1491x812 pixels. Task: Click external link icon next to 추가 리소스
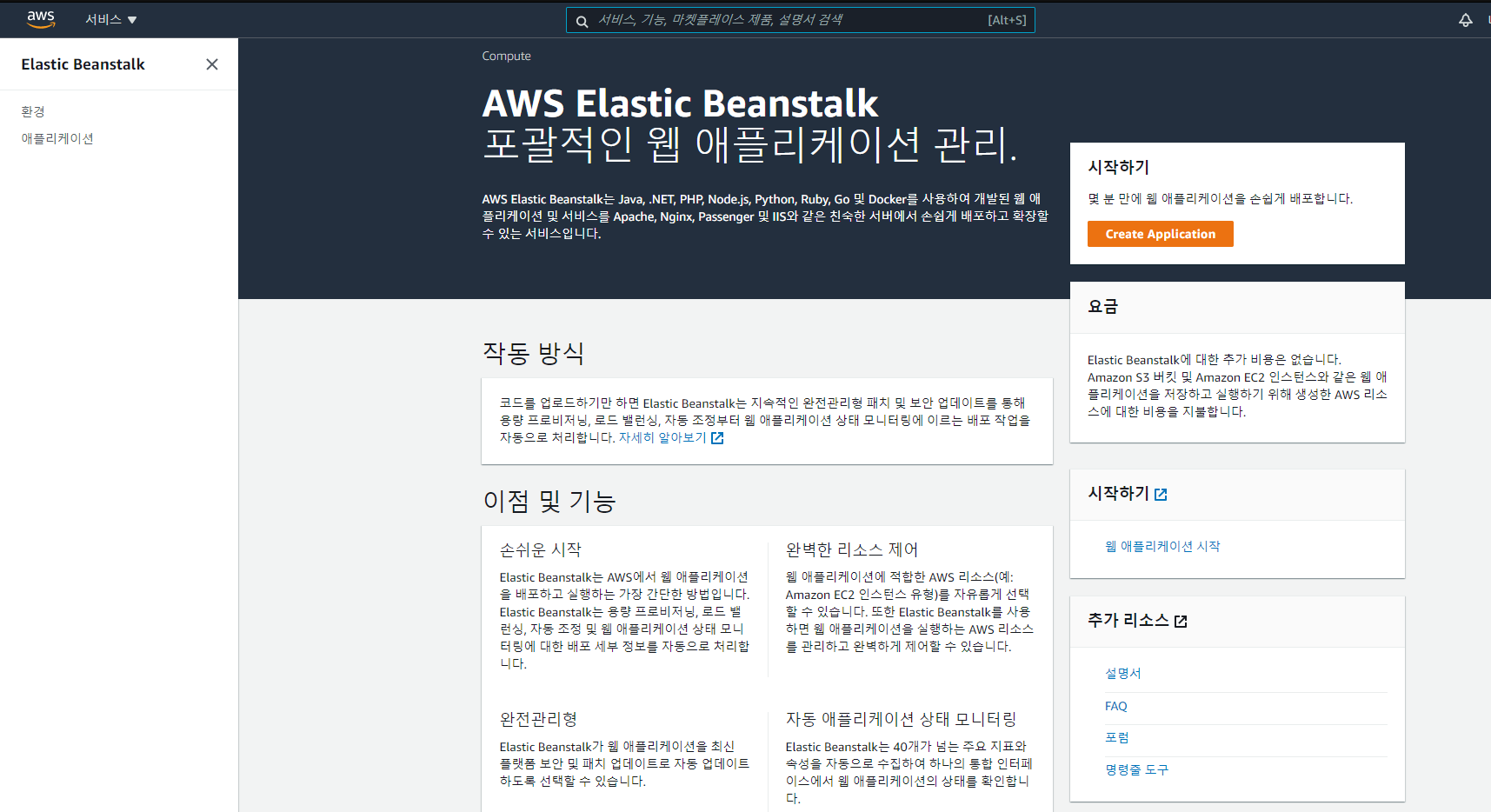[1181, 622]
